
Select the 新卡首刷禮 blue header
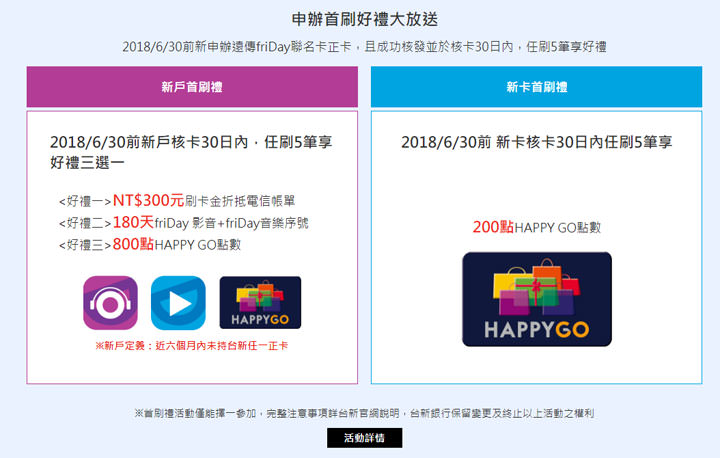point(536,87)
